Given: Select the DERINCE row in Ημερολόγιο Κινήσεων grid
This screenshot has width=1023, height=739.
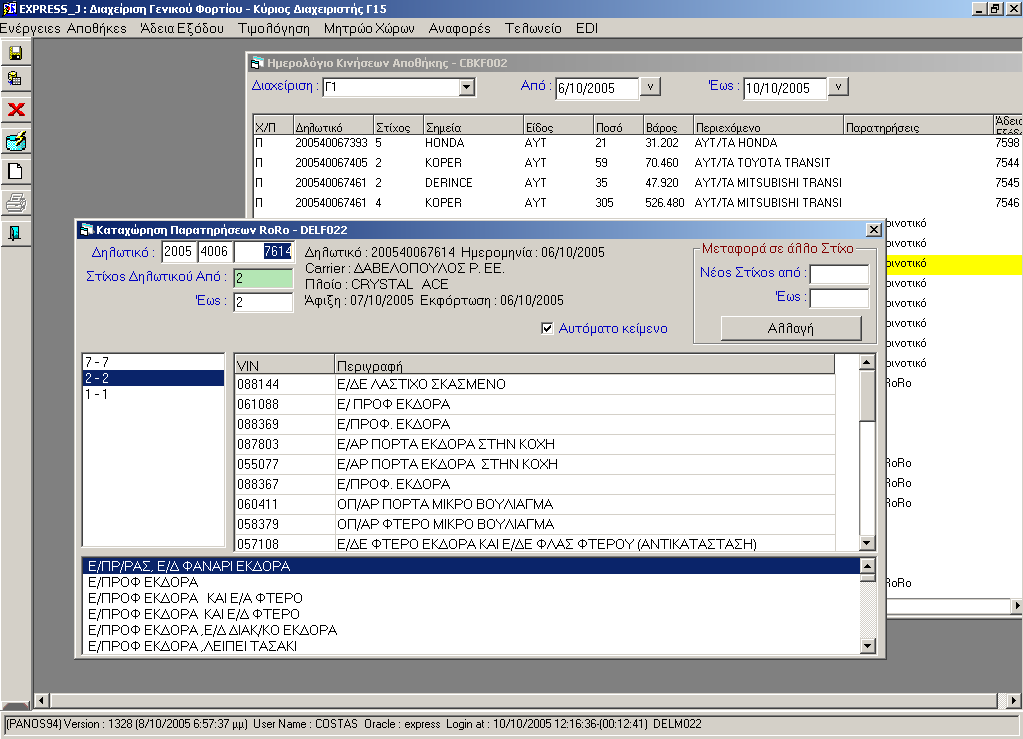Looking at the screenshot, I should 637,183.
